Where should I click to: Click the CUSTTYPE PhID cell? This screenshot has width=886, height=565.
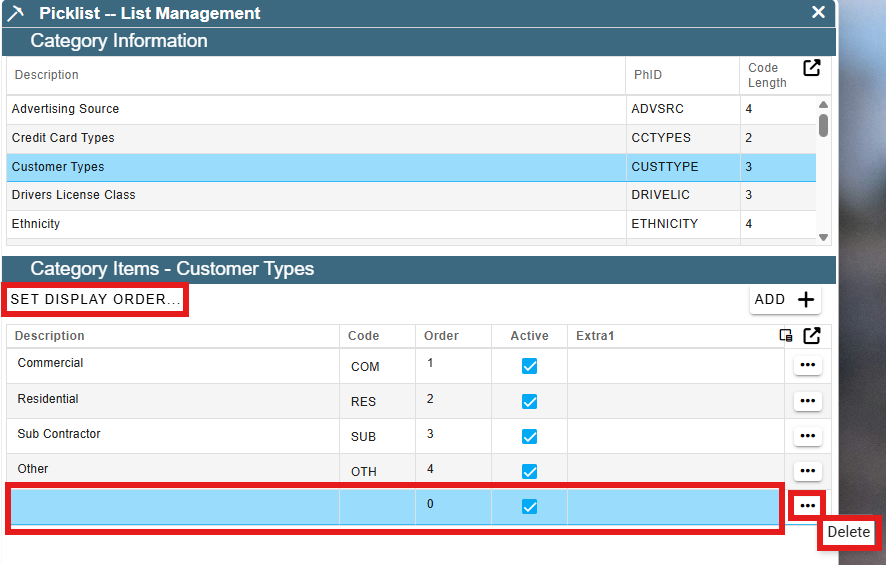(x=683, y=167)
